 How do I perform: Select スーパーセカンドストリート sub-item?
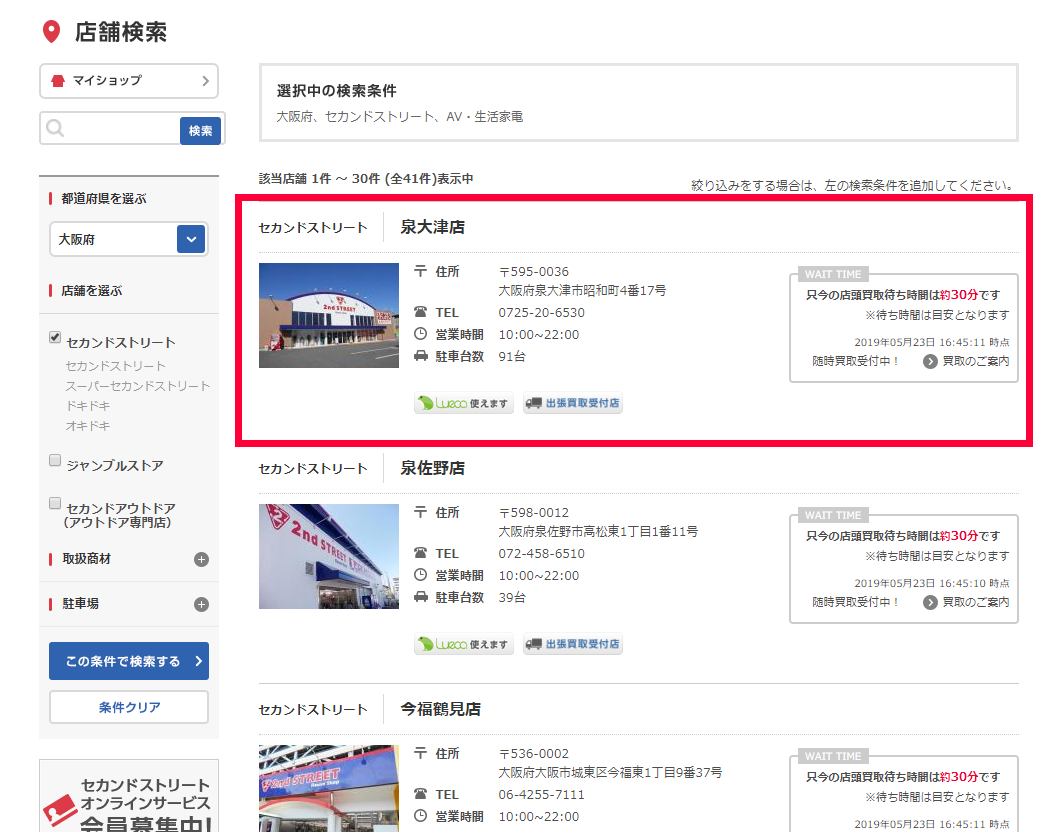point(137,386)
